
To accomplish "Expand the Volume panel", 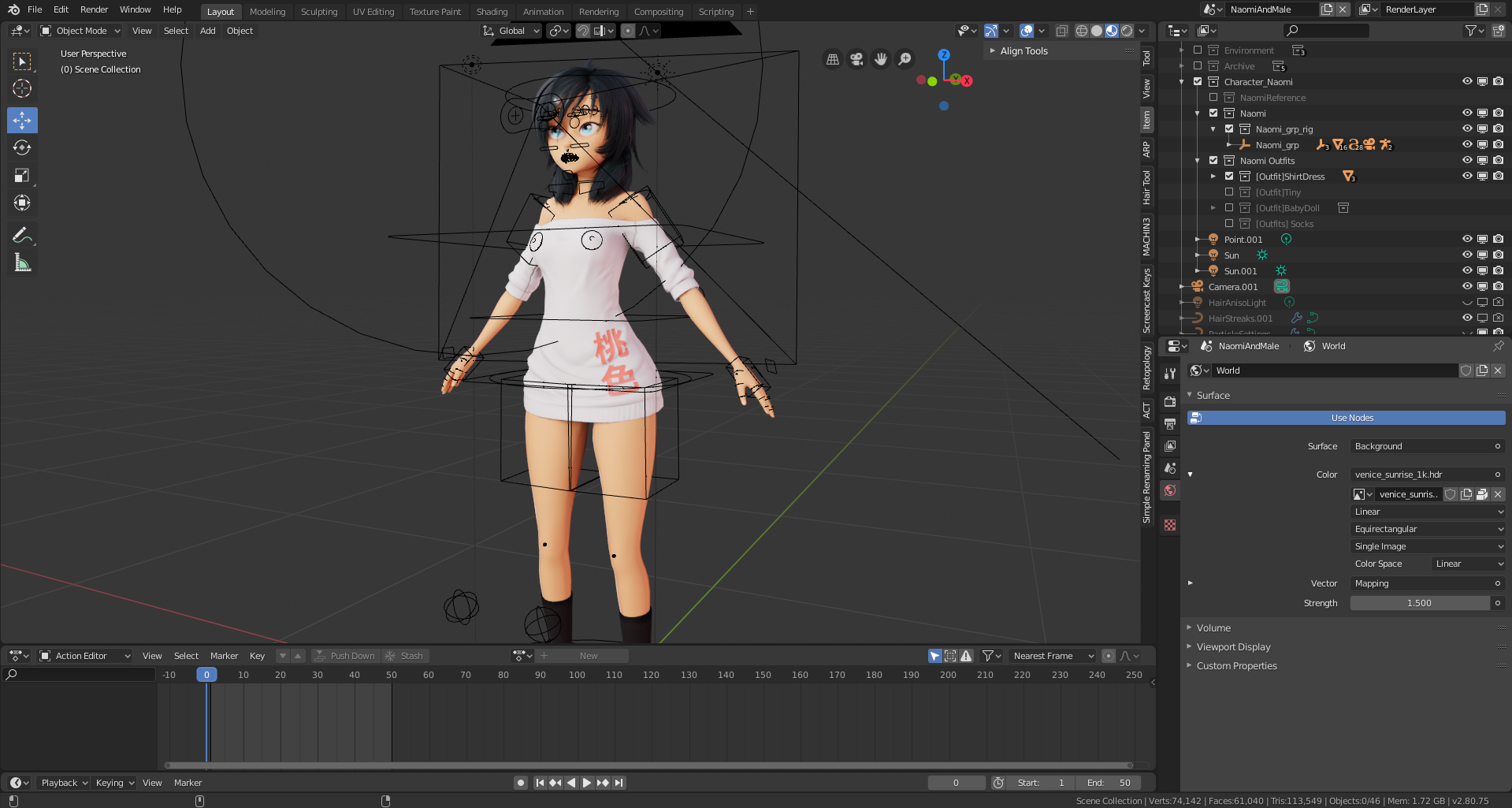I will coord(1213,628).
